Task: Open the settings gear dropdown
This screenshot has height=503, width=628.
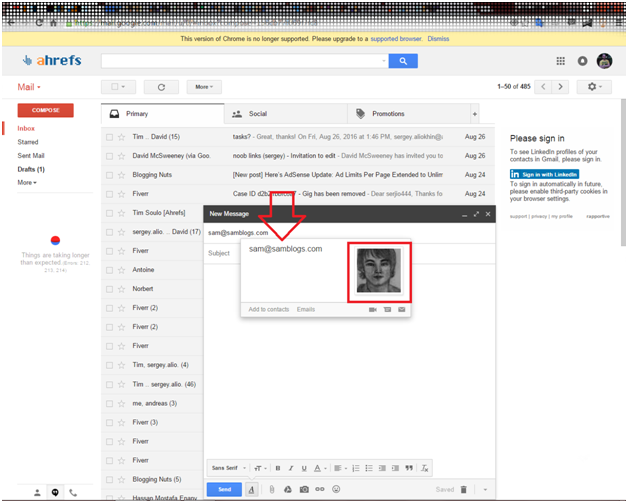Action: point(594,87)
